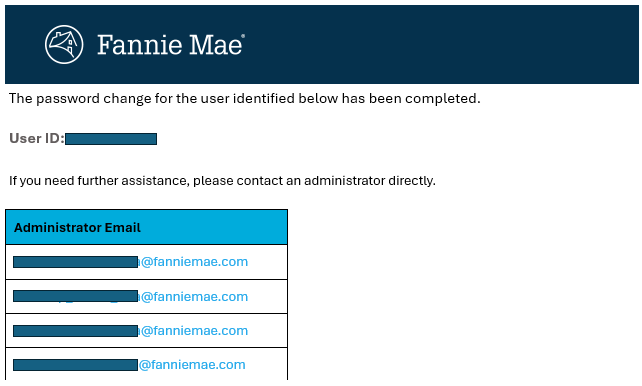Click the empty area of the dark blue banner
Screen dimensions: 642x386
pos(442,44)
